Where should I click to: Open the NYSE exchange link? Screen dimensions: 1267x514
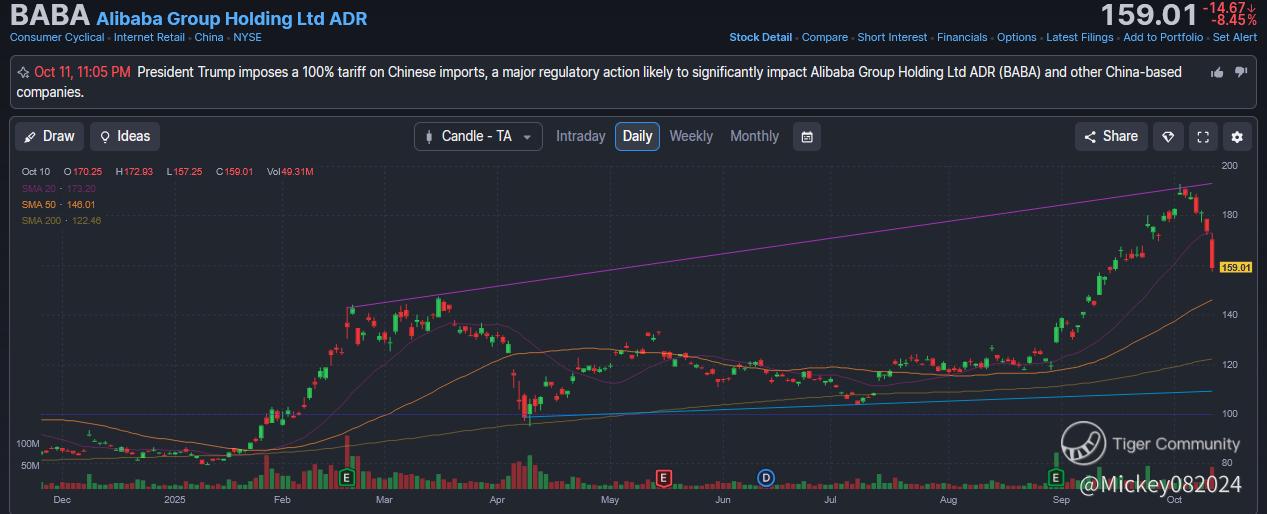point(248,37)
